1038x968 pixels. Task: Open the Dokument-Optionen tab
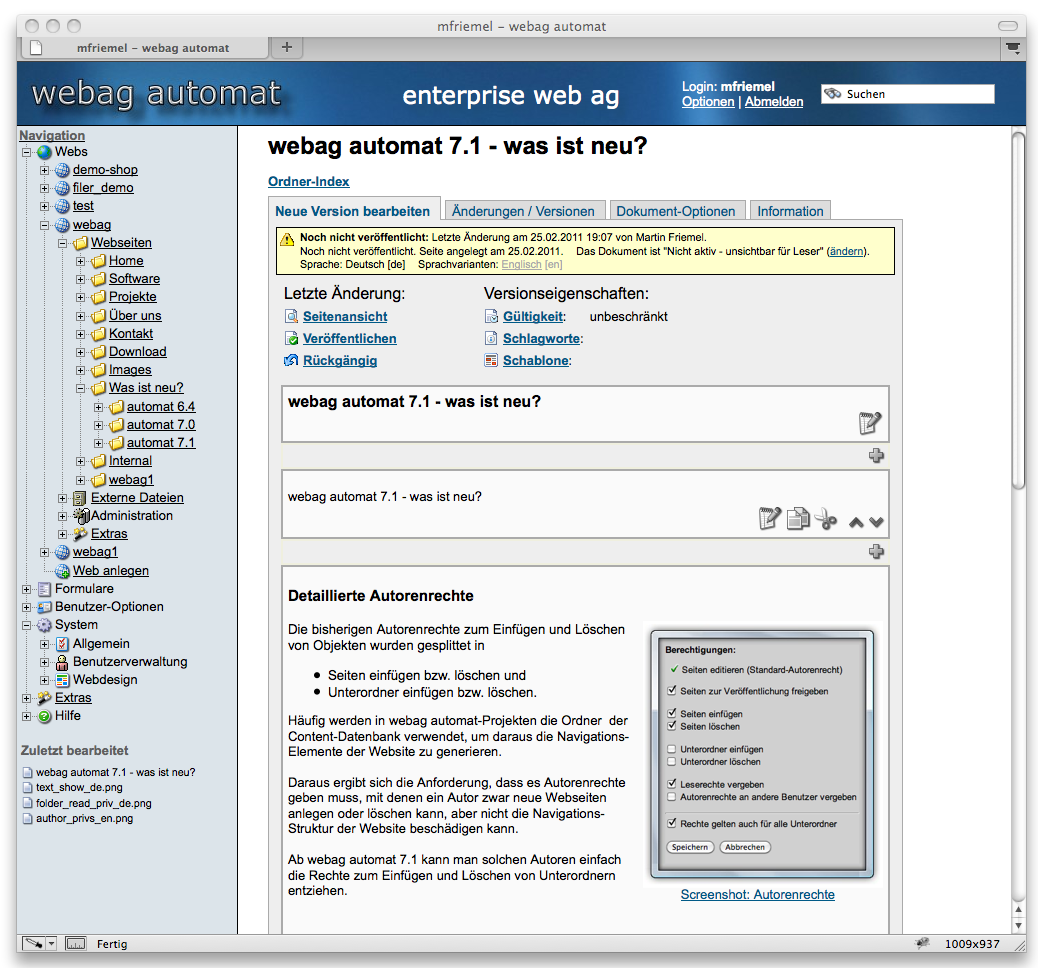[676, 211]
